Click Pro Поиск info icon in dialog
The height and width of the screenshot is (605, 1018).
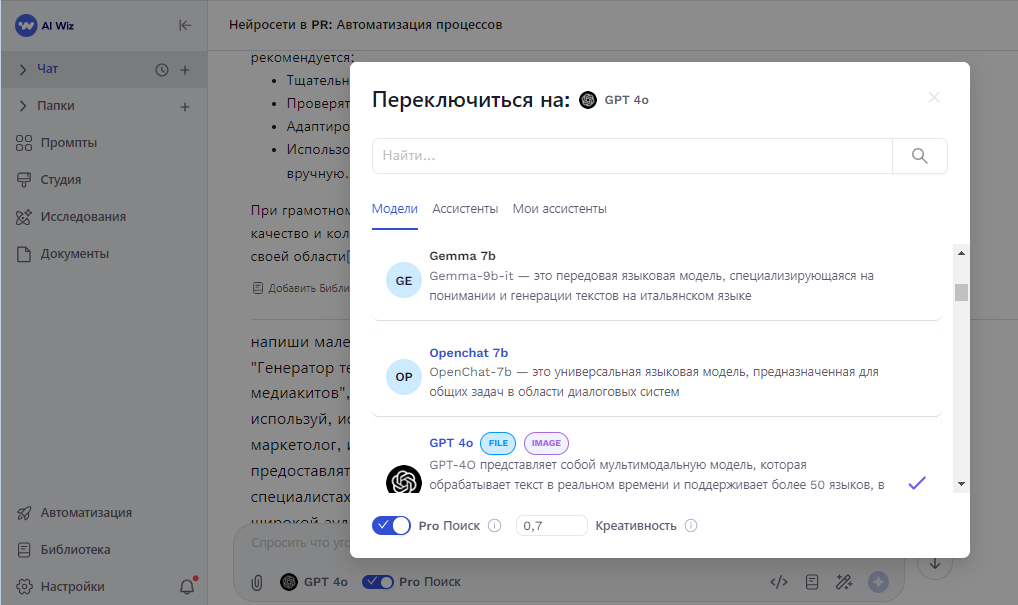494,526
